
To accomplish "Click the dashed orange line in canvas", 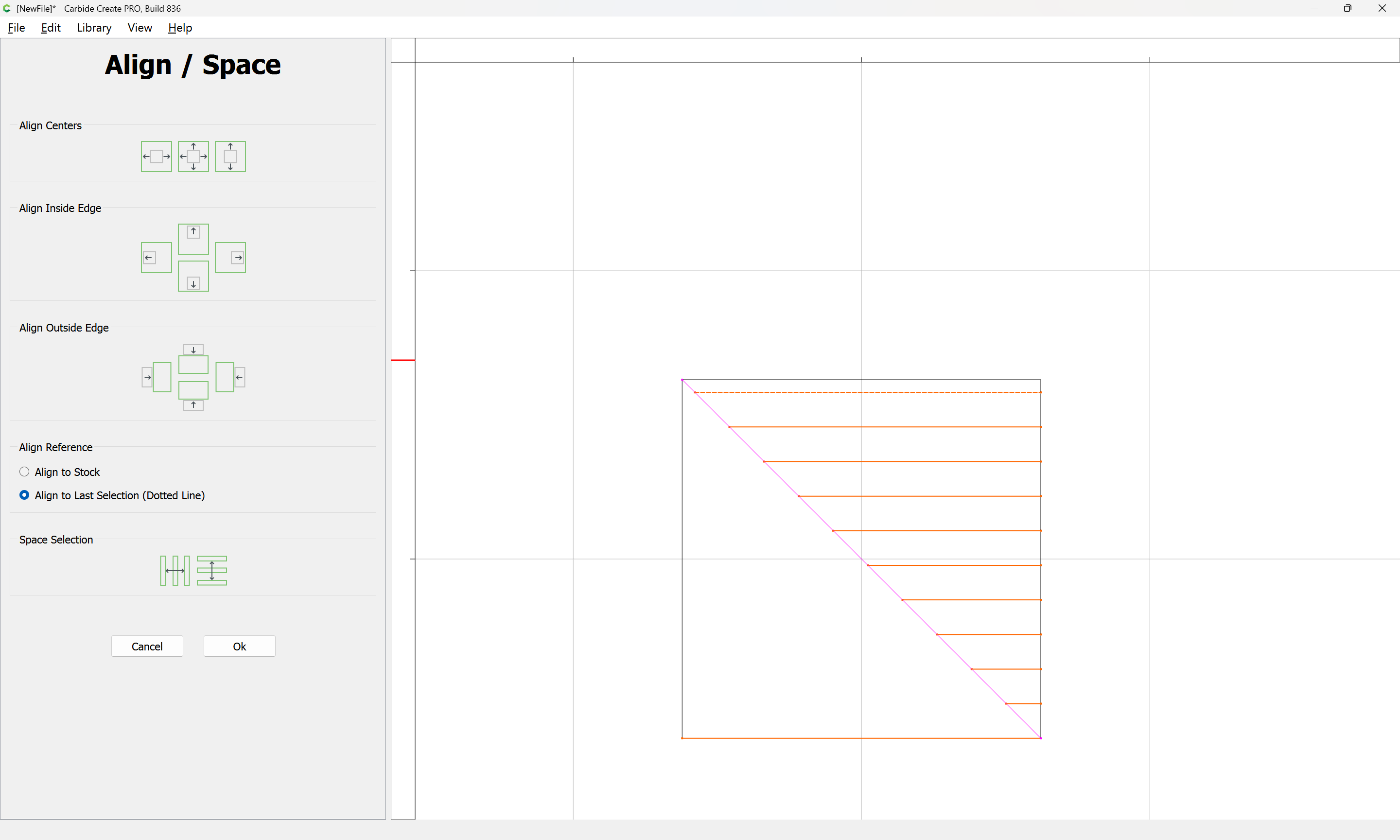I will (x=866, y=392).
